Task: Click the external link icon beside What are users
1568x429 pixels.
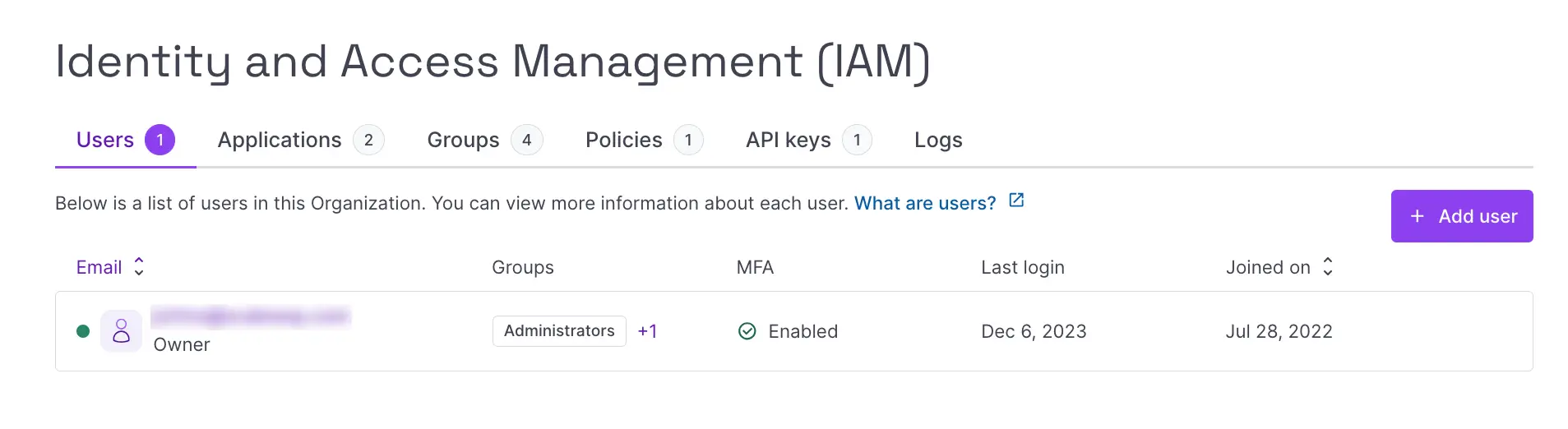Action: click(x=1016, y=201)
